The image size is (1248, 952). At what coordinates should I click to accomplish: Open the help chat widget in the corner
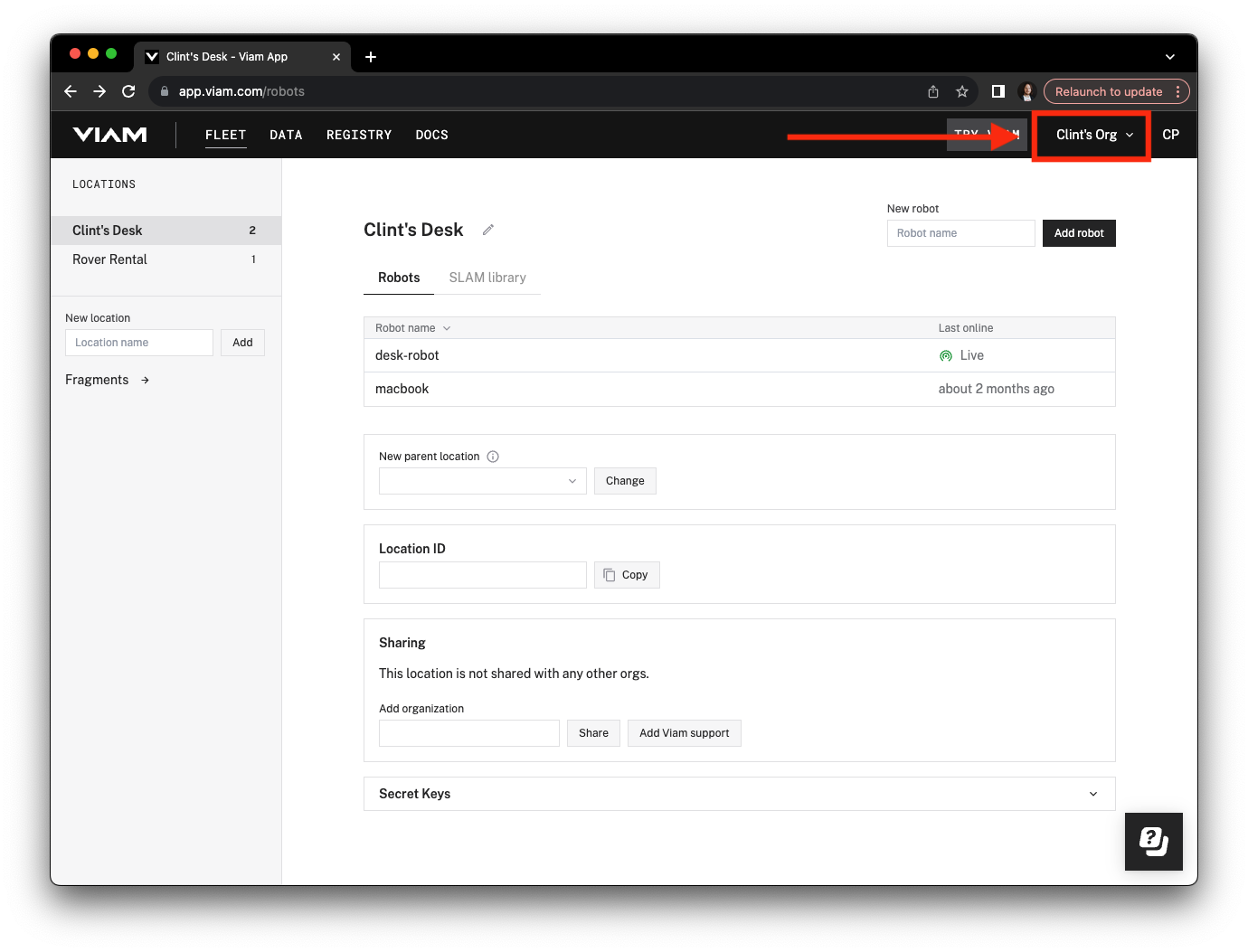[x=1153, y=841]
